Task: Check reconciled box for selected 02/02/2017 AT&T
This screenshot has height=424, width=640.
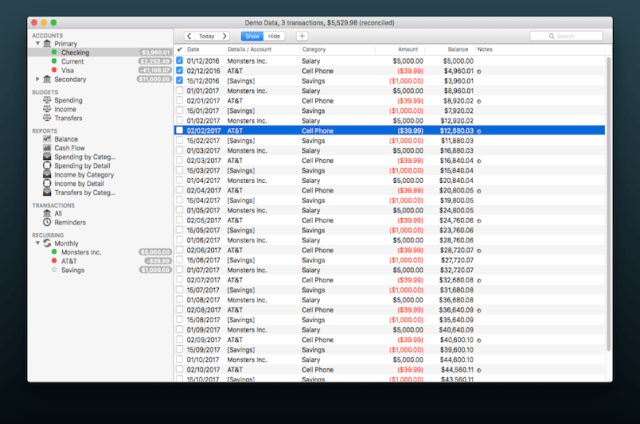Action: (180, 131)
